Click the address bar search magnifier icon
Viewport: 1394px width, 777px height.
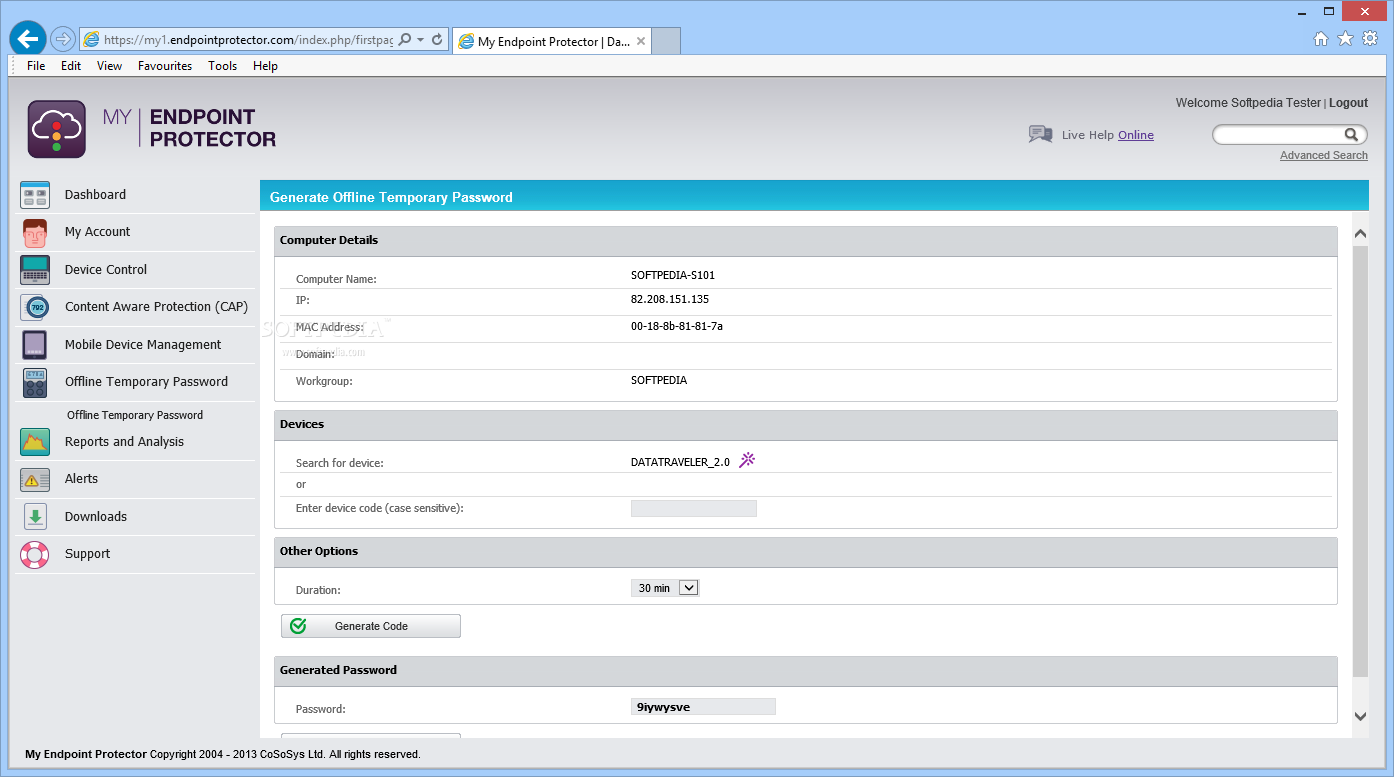[405, 40]
